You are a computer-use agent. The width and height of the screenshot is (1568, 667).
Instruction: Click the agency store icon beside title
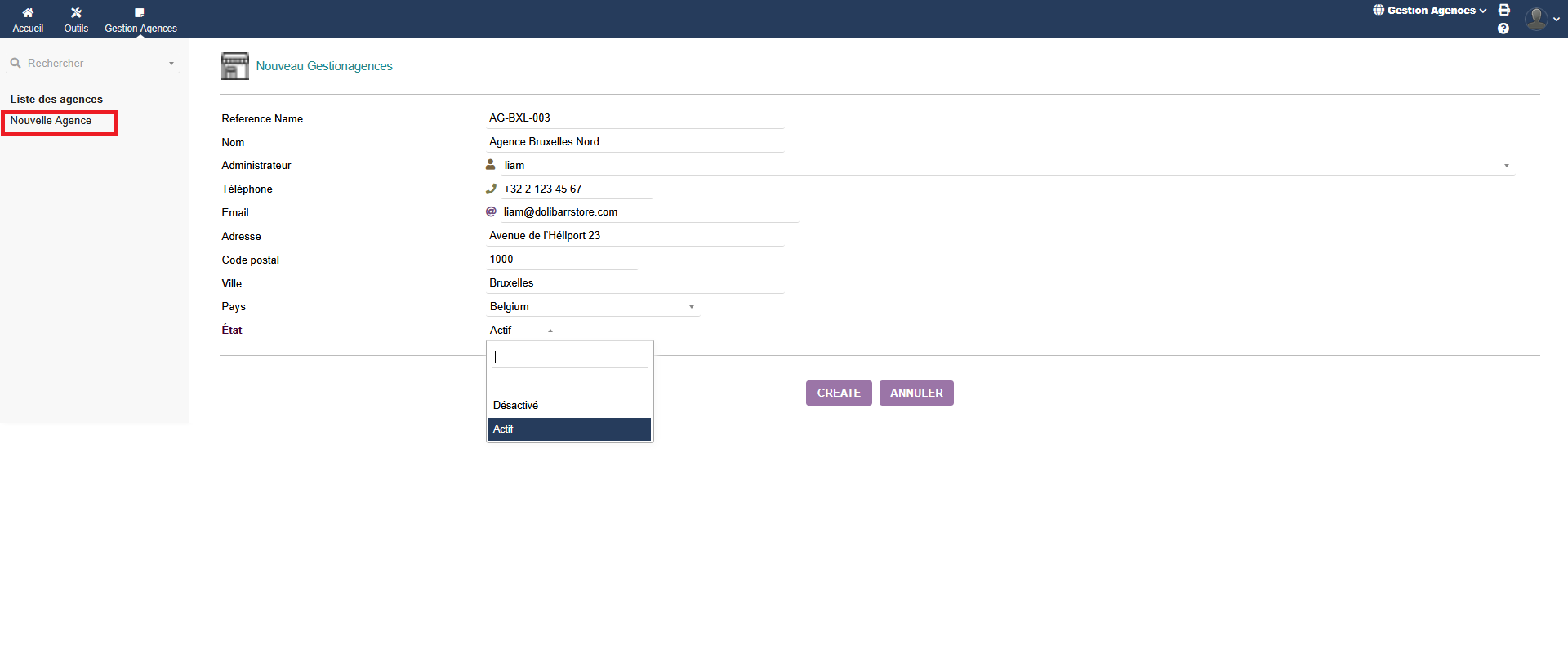tap(235, 66)
